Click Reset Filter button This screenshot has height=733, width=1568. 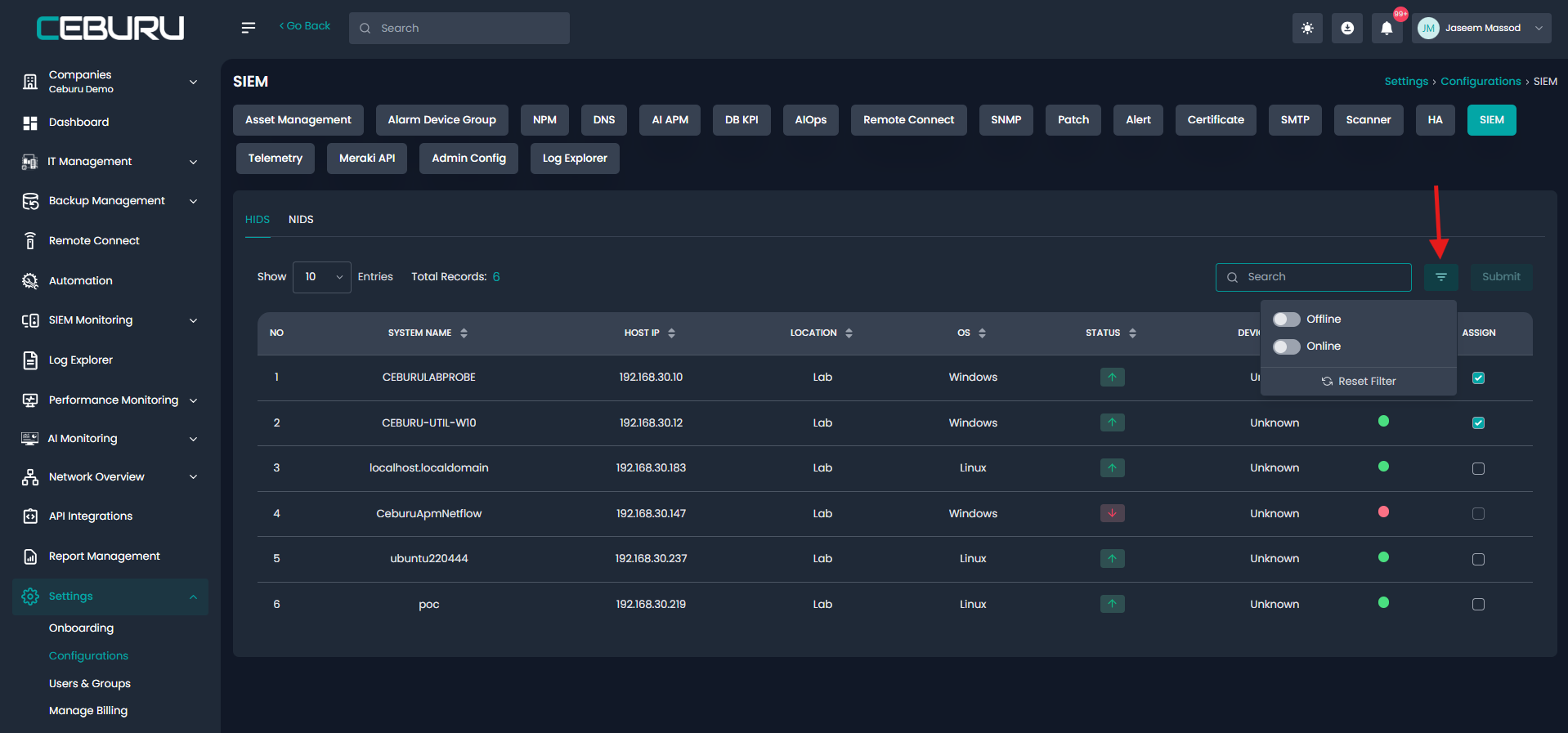coord(1359,382)
